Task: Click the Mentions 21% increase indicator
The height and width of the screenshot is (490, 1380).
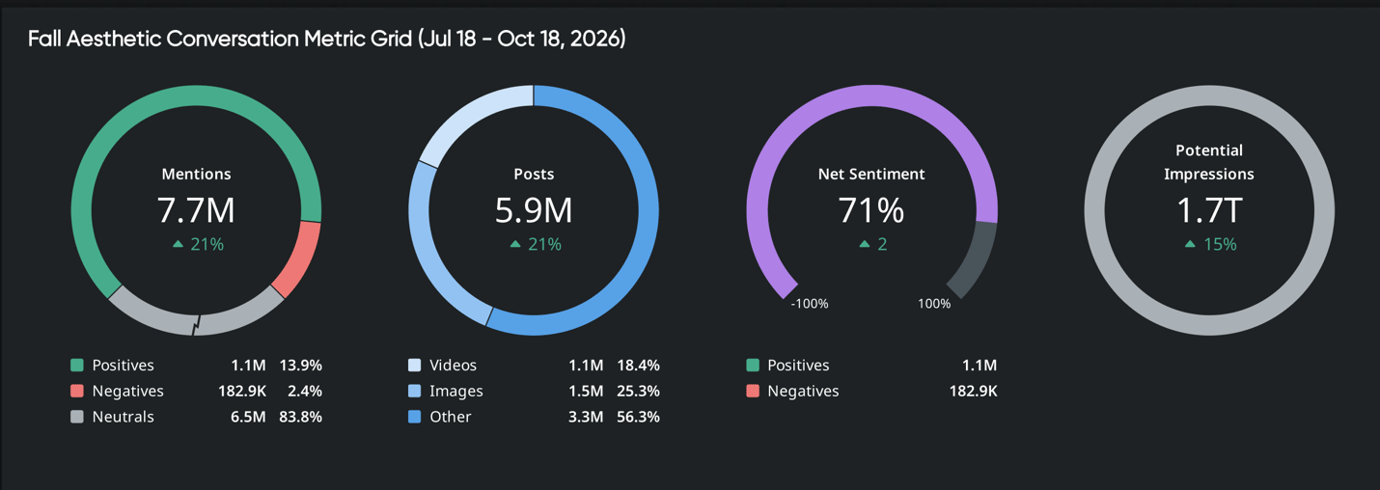Action: pyautogui.click(x=198, y=244)
